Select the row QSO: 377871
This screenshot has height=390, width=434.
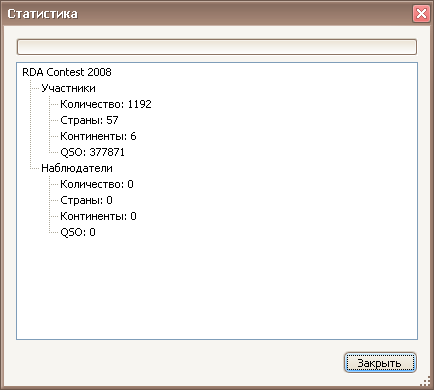[92, 152]
